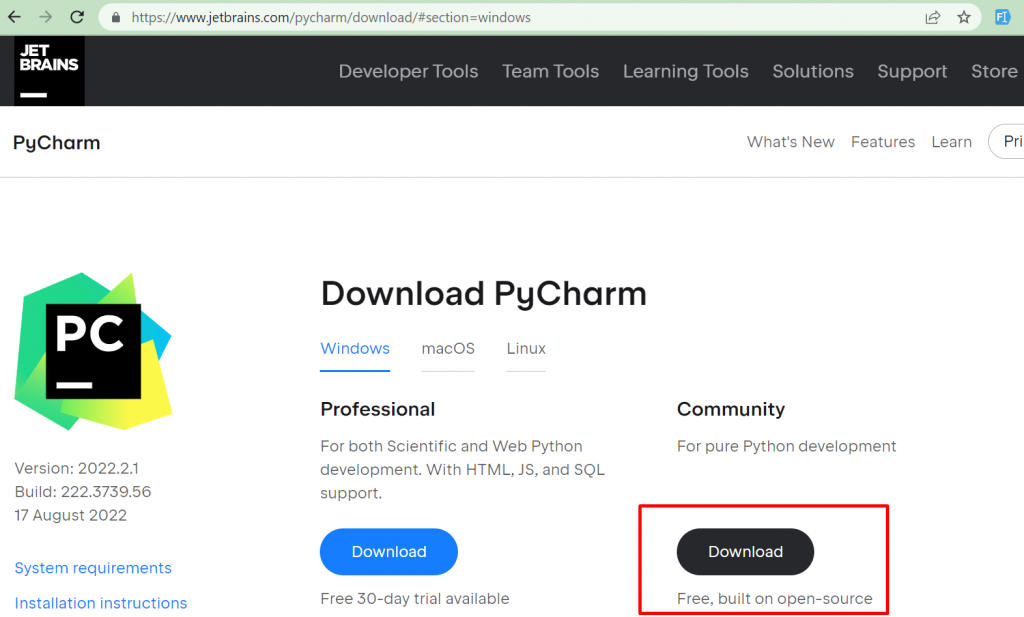Image resolution: width=1024 pixels, height=617 pixels.
Task: Open the blue browser extension icon
Action: pos(1002,17)
